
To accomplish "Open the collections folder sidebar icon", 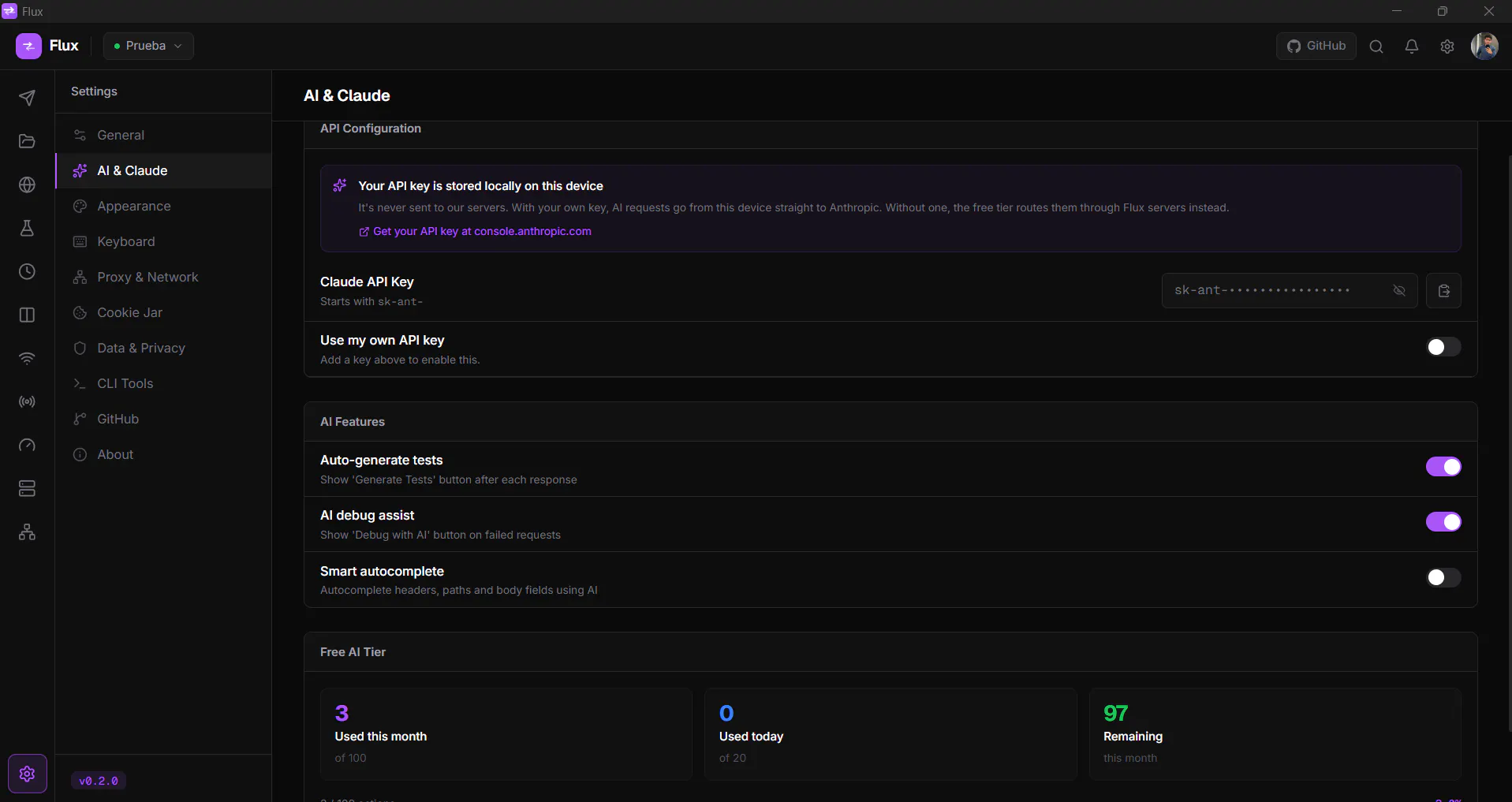I will tap(27, 141).
